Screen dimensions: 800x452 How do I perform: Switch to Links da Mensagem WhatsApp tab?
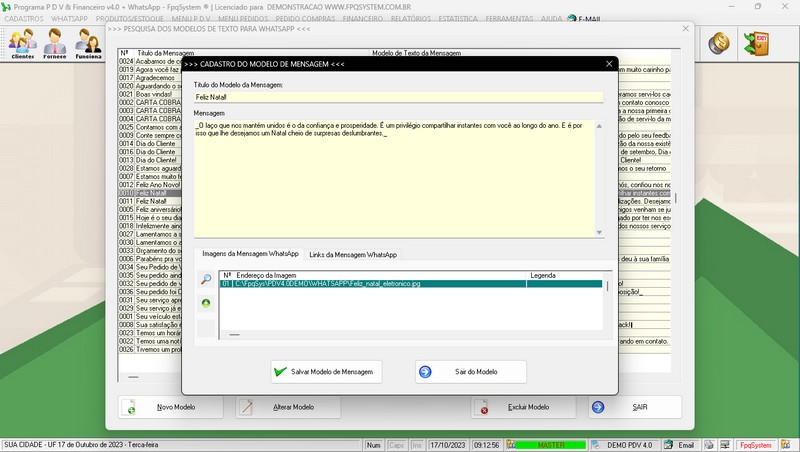352,255
